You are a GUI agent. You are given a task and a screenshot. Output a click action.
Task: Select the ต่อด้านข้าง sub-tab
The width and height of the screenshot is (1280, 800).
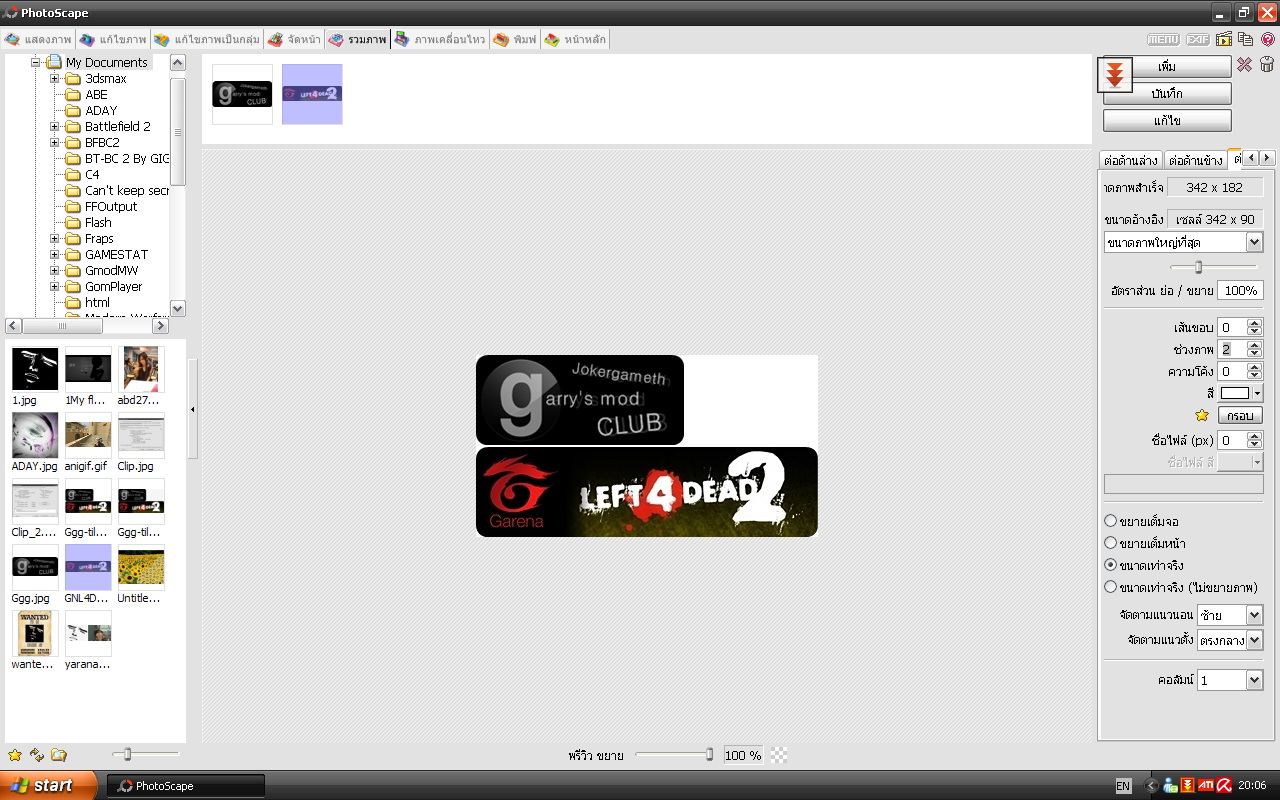pos(1195,160)
